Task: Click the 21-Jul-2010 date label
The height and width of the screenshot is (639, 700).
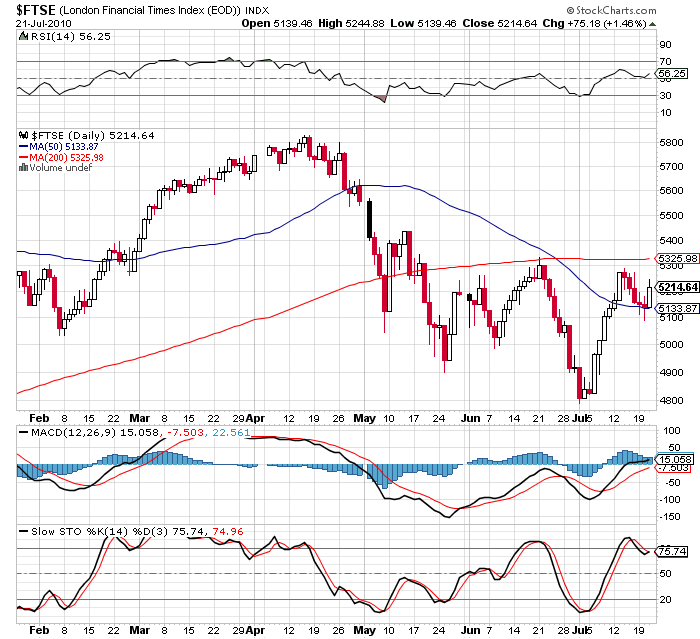Action: 43,24
